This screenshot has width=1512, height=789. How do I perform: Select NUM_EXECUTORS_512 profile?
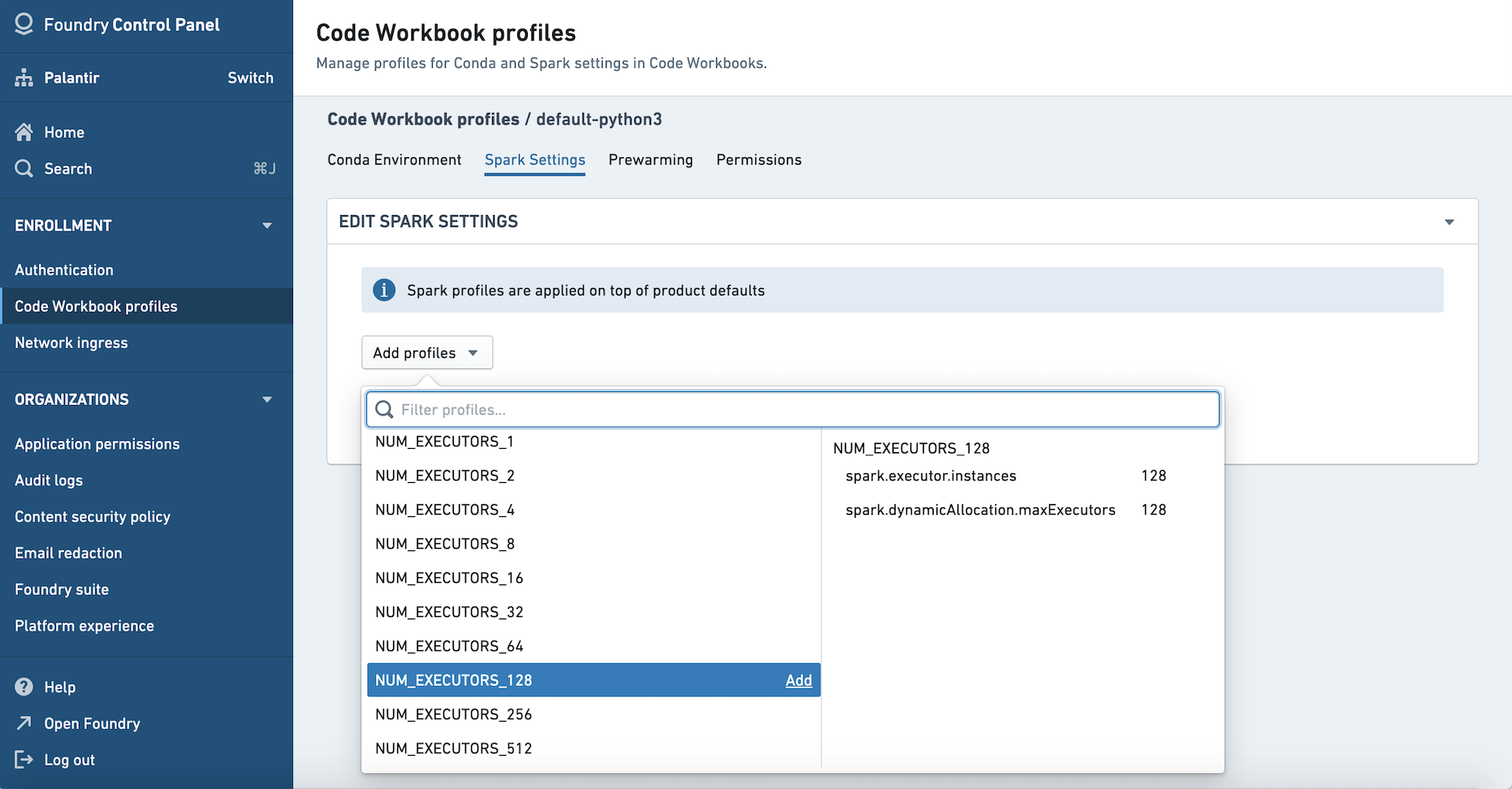pos(594,748)
